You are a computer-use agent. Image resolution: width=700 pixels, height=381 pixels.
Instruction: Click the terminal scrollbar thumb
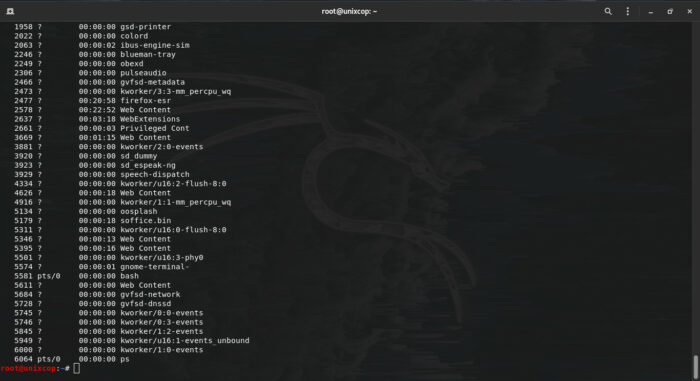[696, 367]
